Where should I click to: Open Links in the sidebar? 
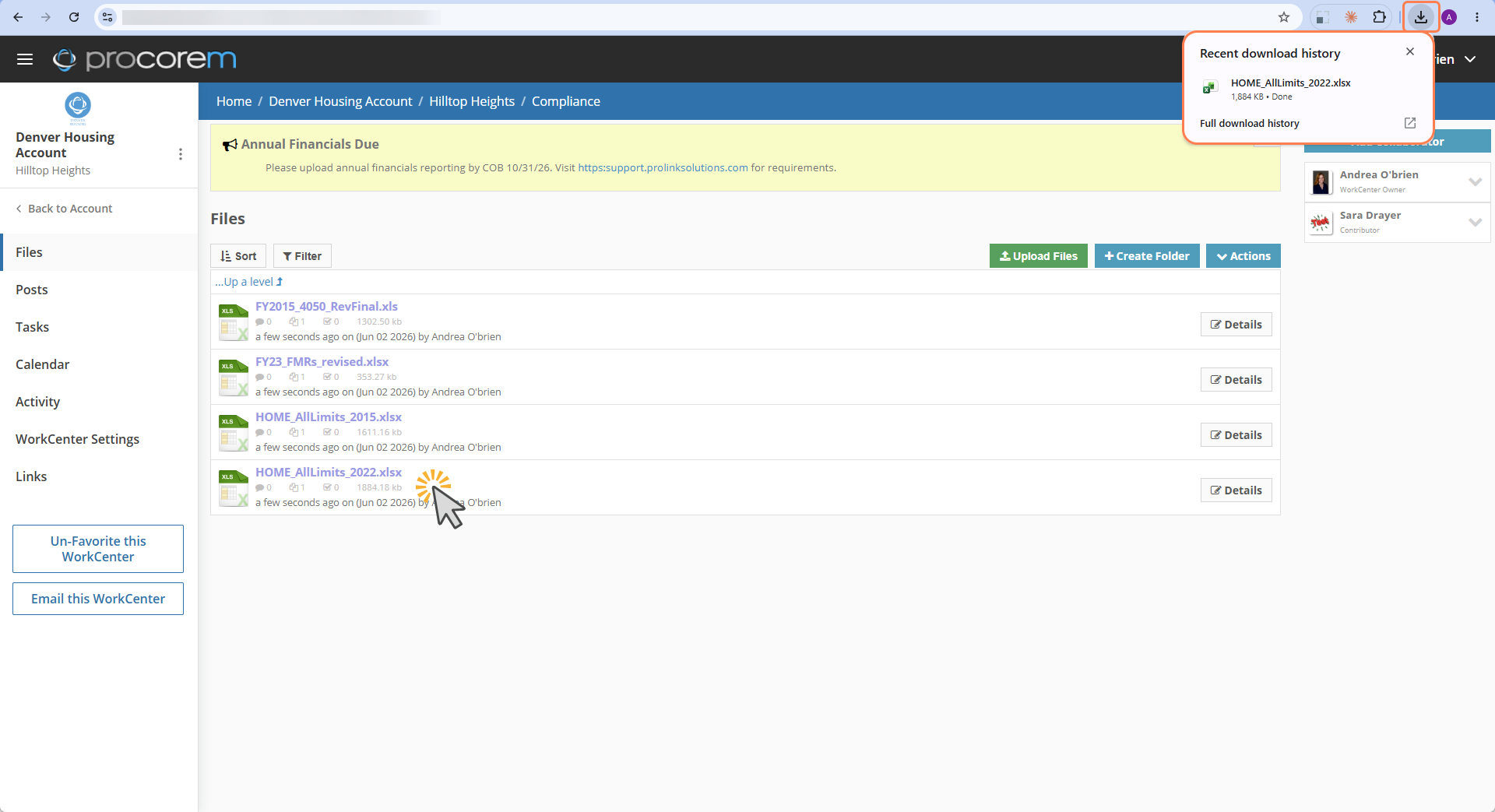click(99, 476)
